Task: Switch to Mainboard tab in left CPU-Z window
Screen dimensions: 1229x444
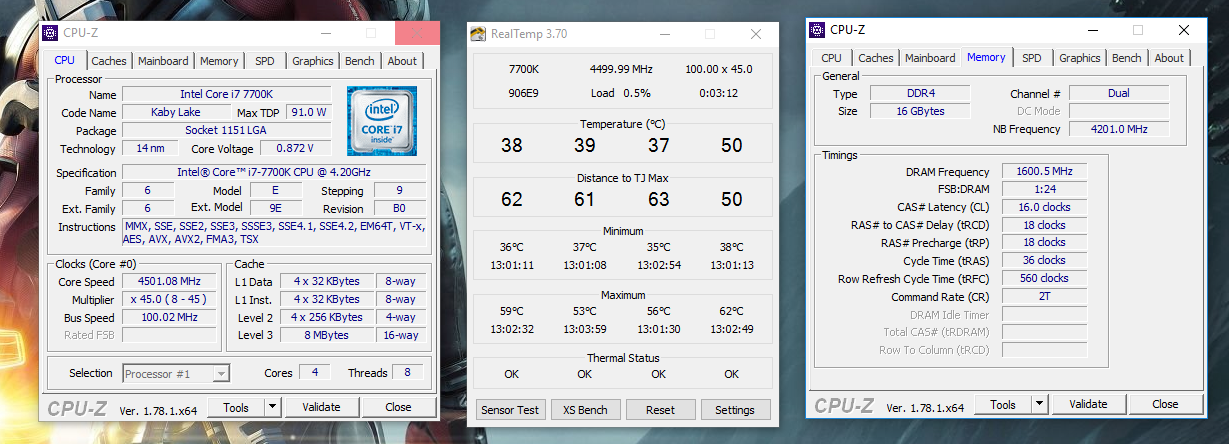Action: click(163, 61)
